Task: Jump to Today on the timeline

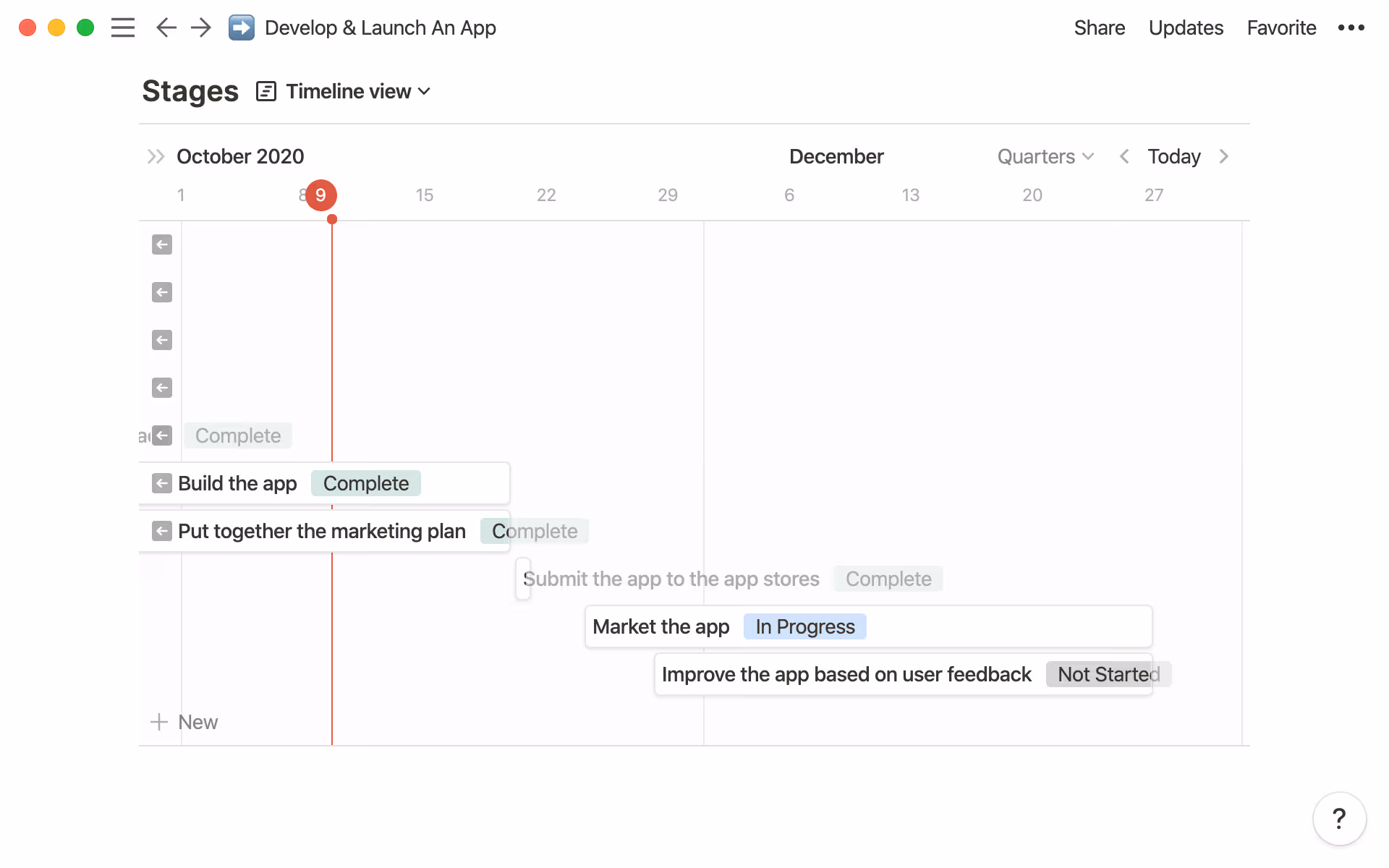Action: (1173, 156)
